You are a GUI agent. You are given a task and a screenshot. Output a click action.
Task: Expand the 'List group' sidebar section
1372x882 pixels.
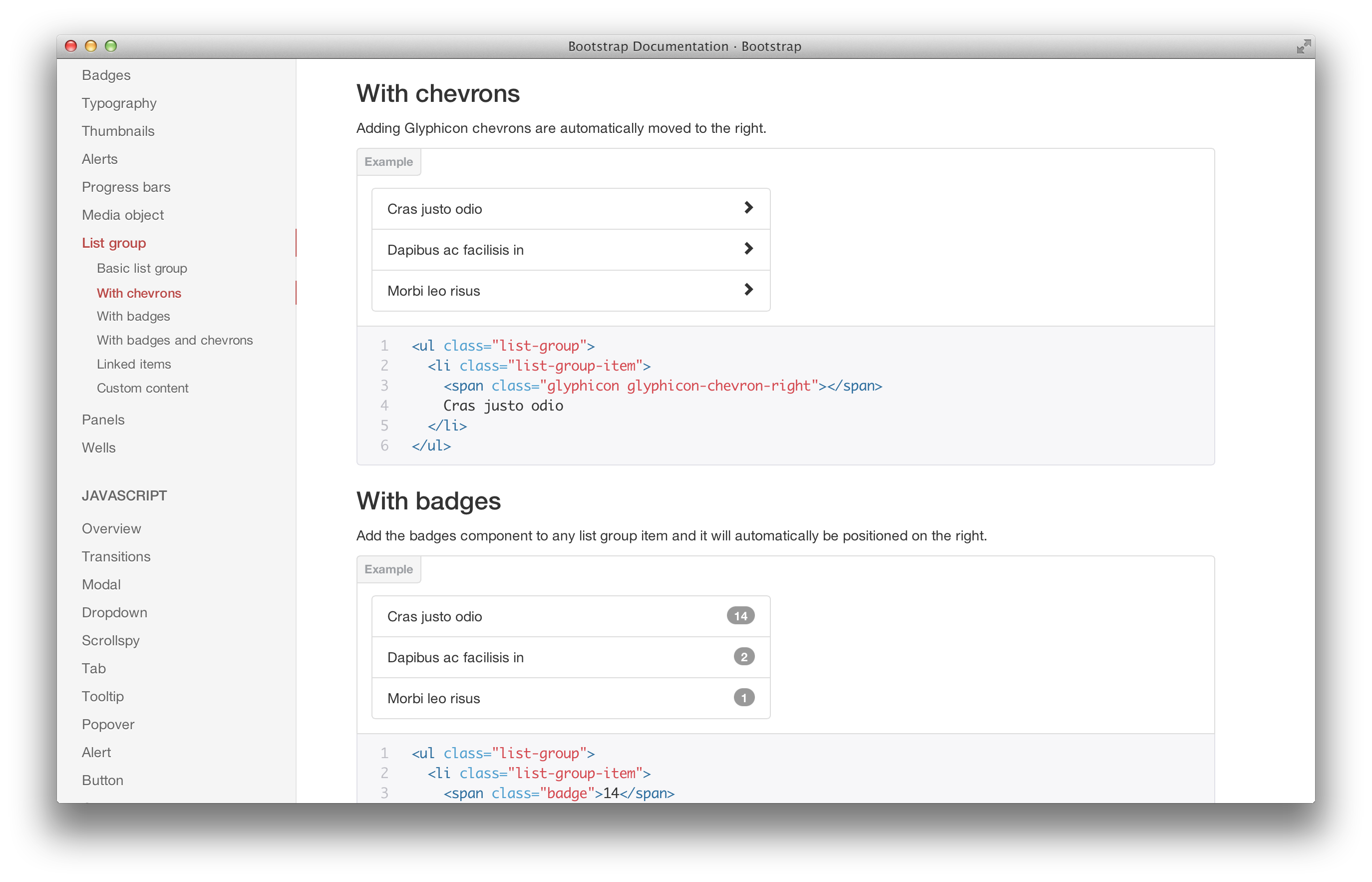[113, 242]
